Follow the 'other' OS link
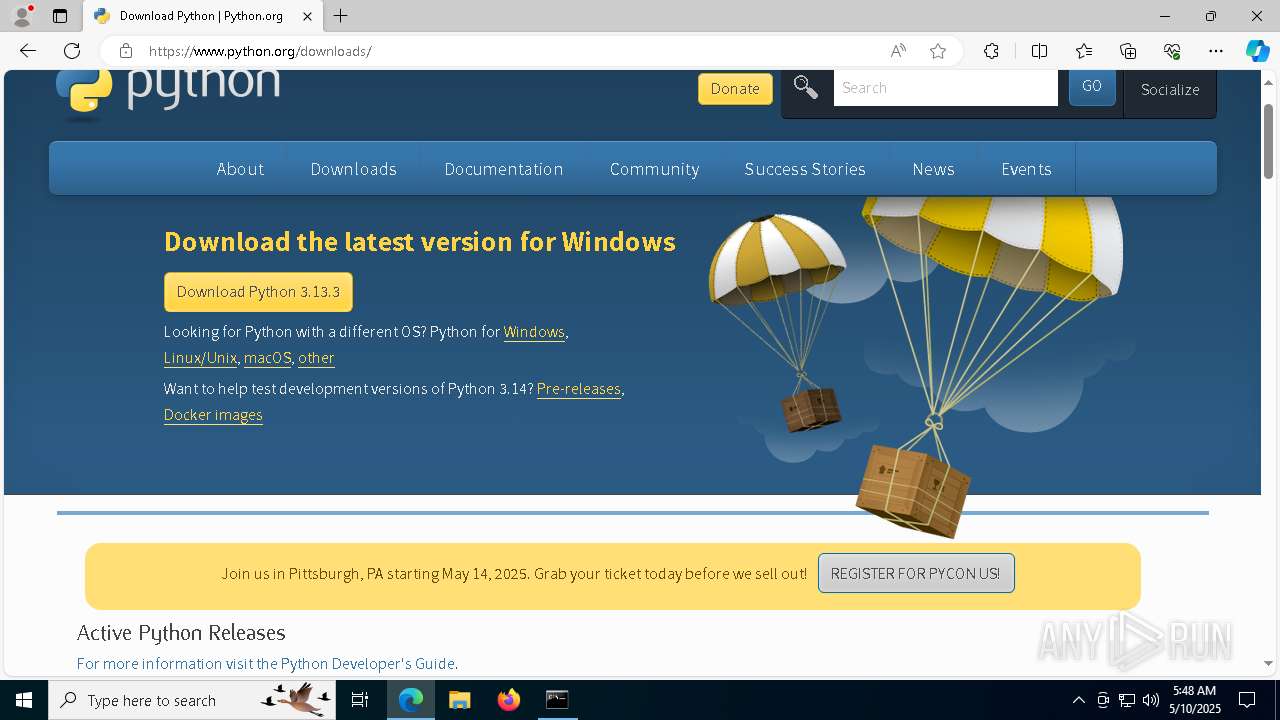 (x=316, y=358)
